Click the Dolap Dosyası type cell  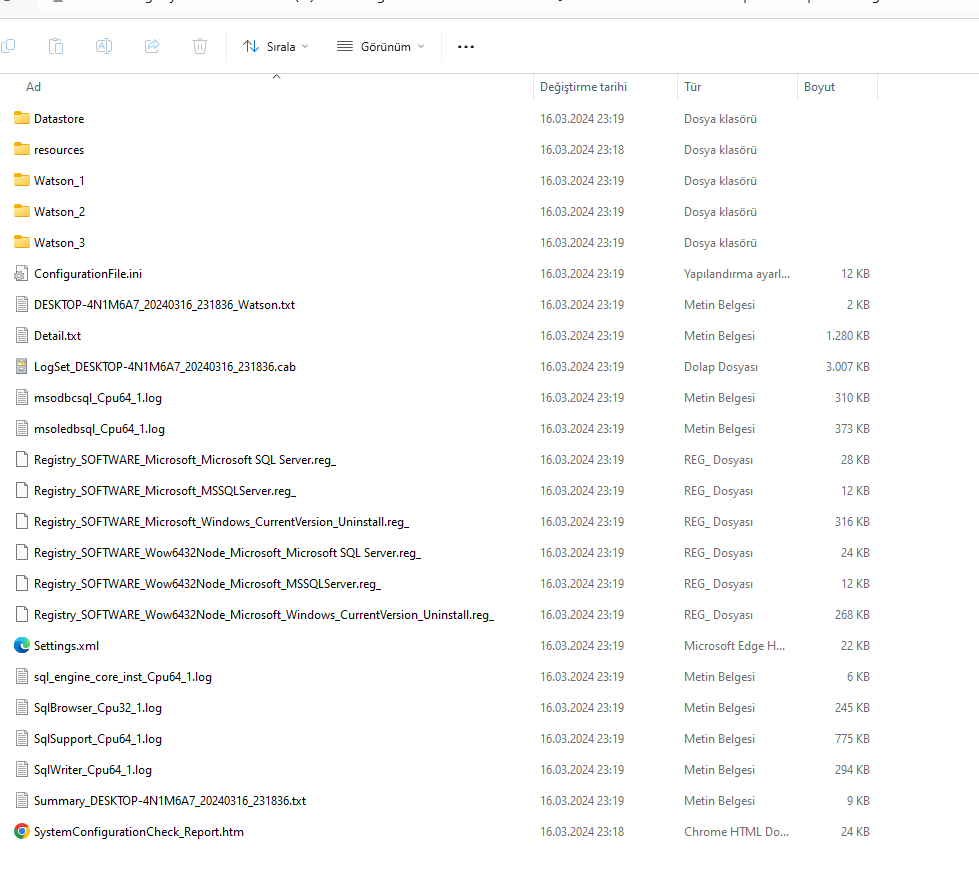tap(721, 367)
